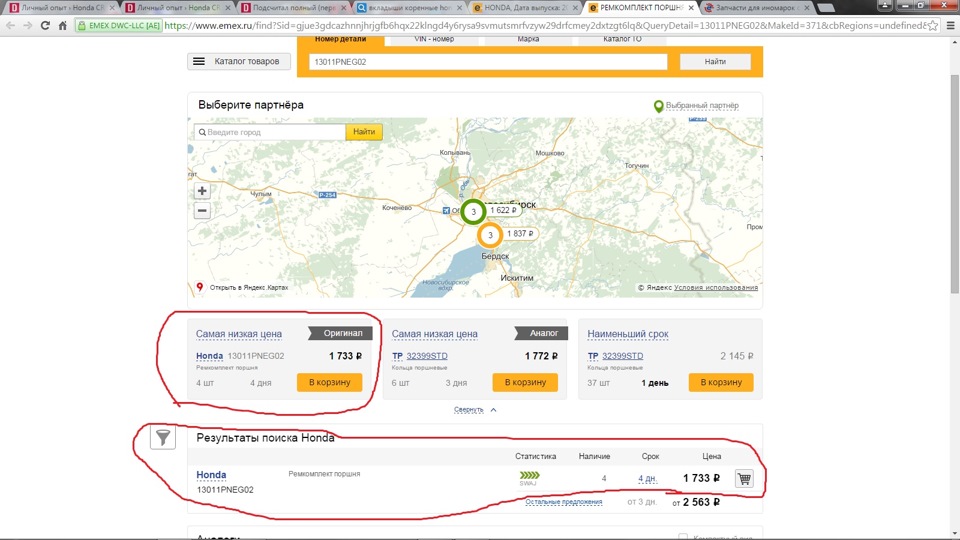The image size is (960, 540).
Task: Add TP 32399STD analog to cart
Action: (x=525, y=382)
